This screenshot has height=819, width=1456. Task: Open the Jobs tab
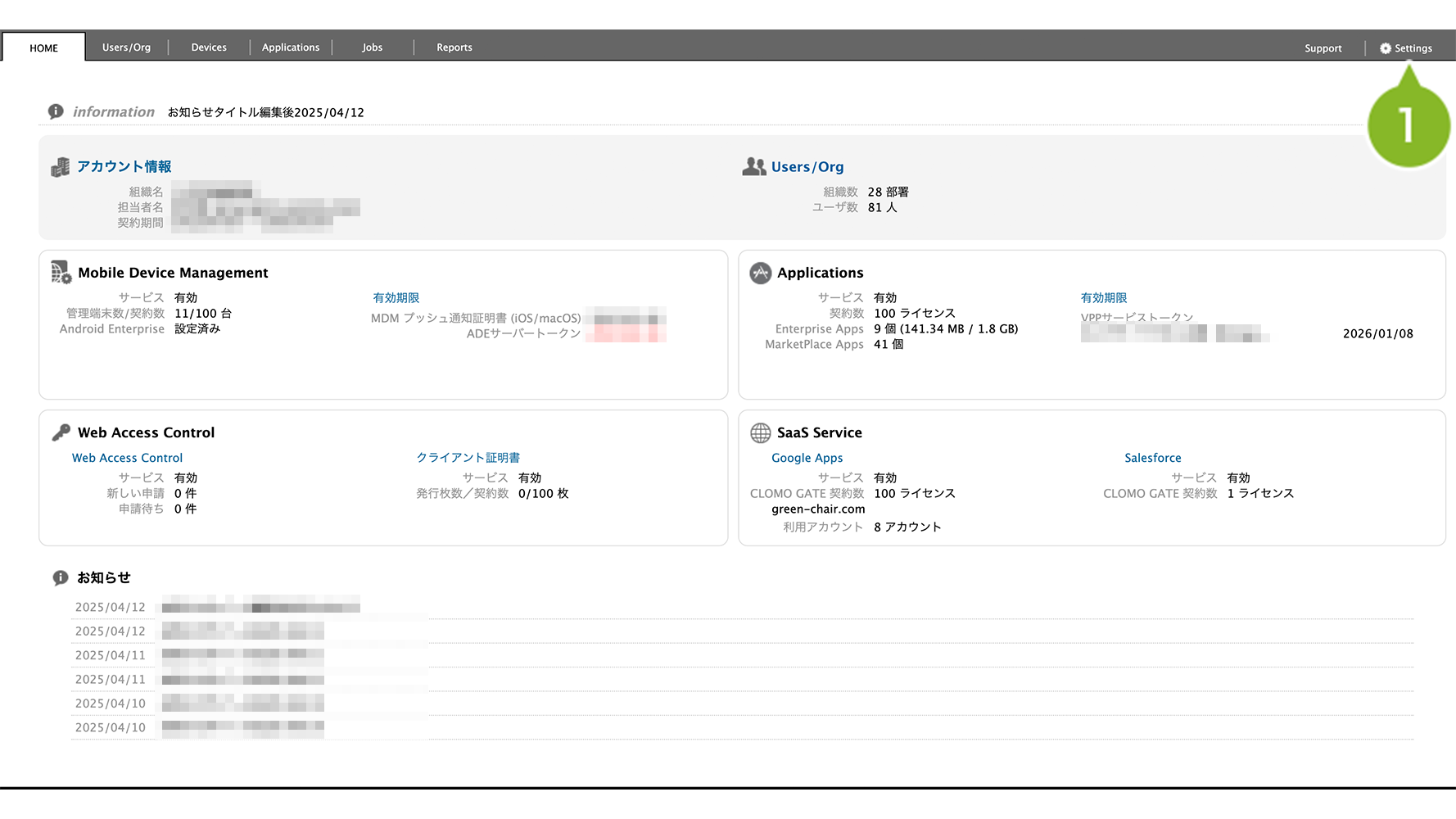[x=373, y=48]
